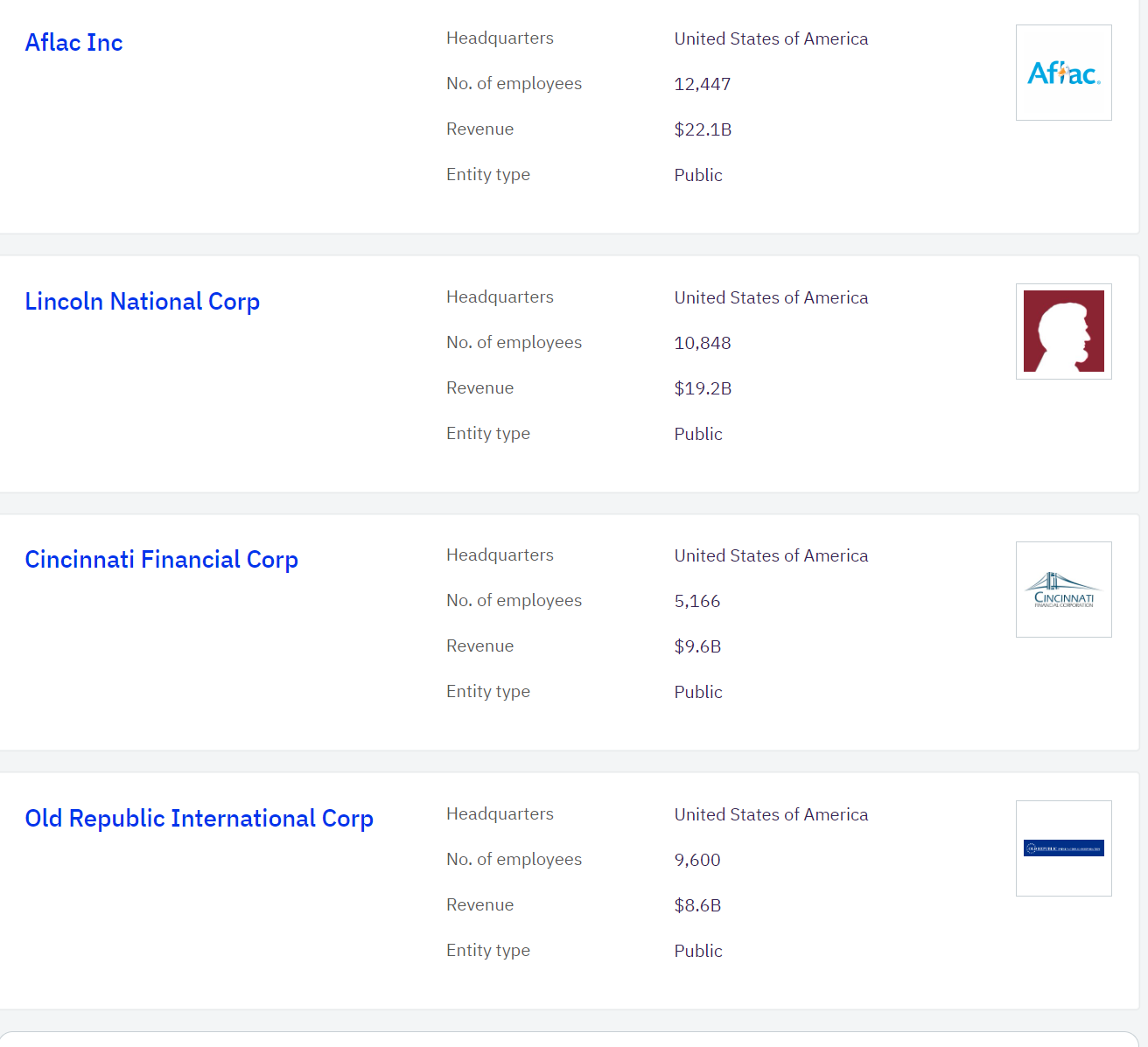Select Lincoln National's 10,848 employee count
The width and height of the screenshot is (1148, 1047).
702,343
